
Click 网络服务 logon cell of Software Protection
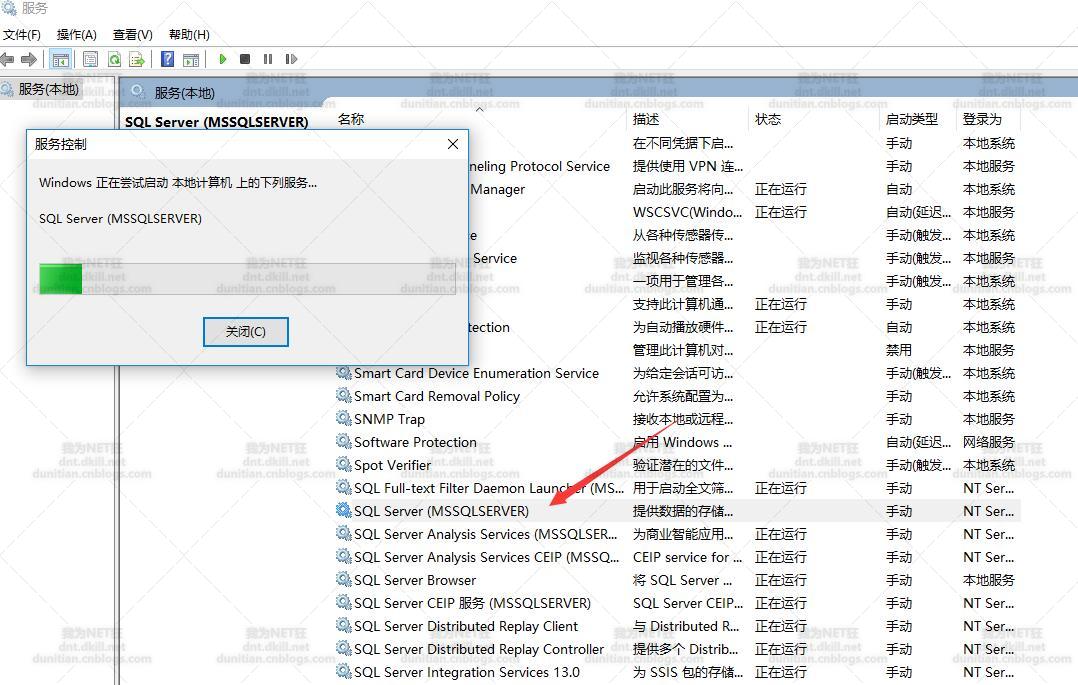pyautogui.click(x=989, y=442)
